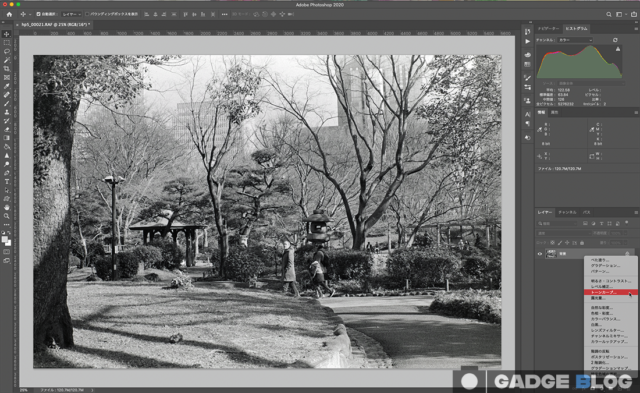Open the histogram チャンネル dropdown
The width and height of the screenshot is (640, 393).
coord(575,40)
